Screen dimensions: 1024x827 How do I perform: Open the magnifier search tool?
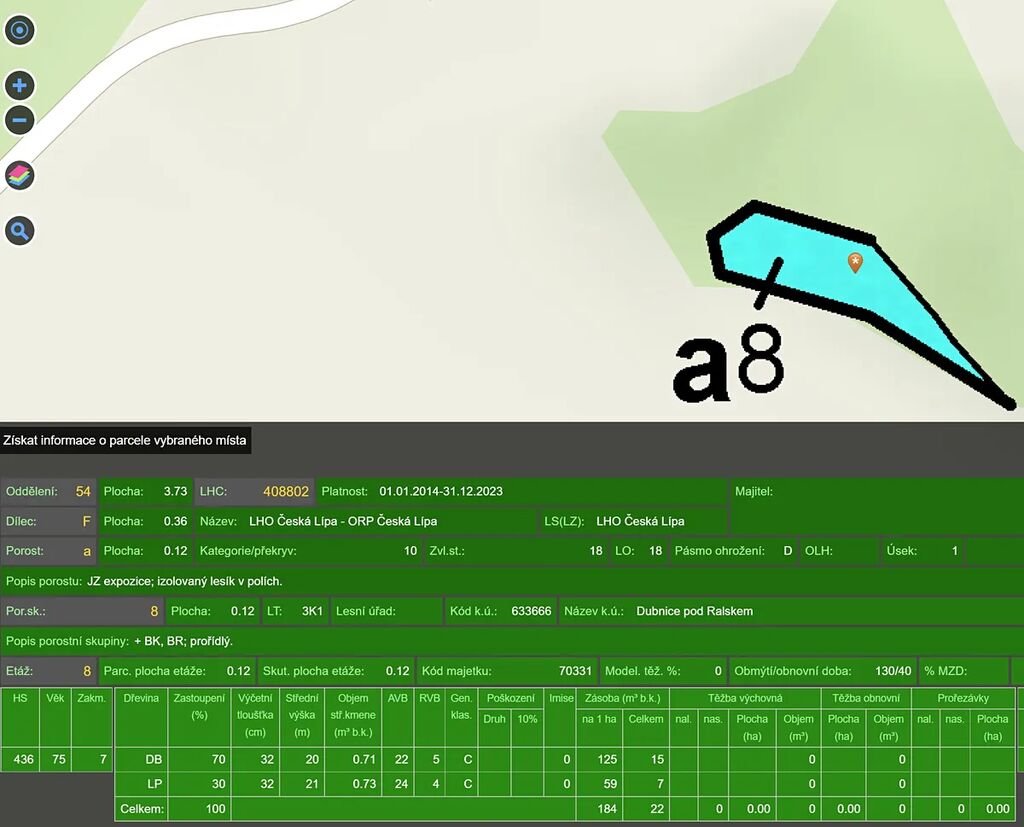(19, 232)
